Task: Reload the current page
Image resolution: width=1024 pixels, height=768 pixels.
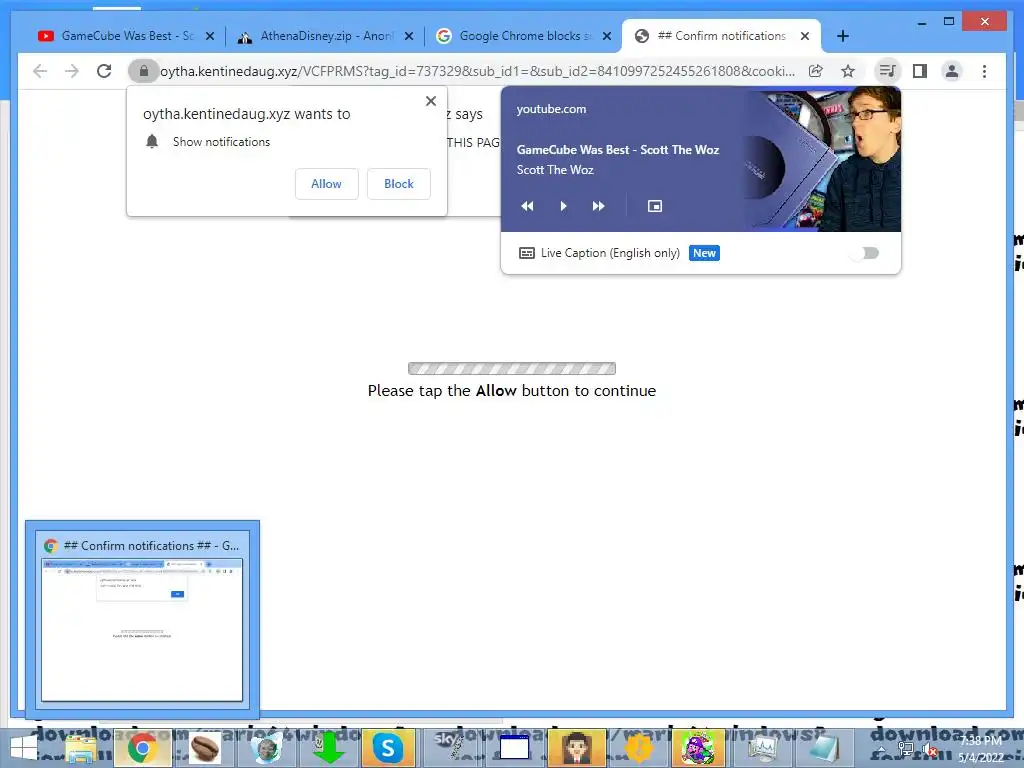Action: [104, 71]
